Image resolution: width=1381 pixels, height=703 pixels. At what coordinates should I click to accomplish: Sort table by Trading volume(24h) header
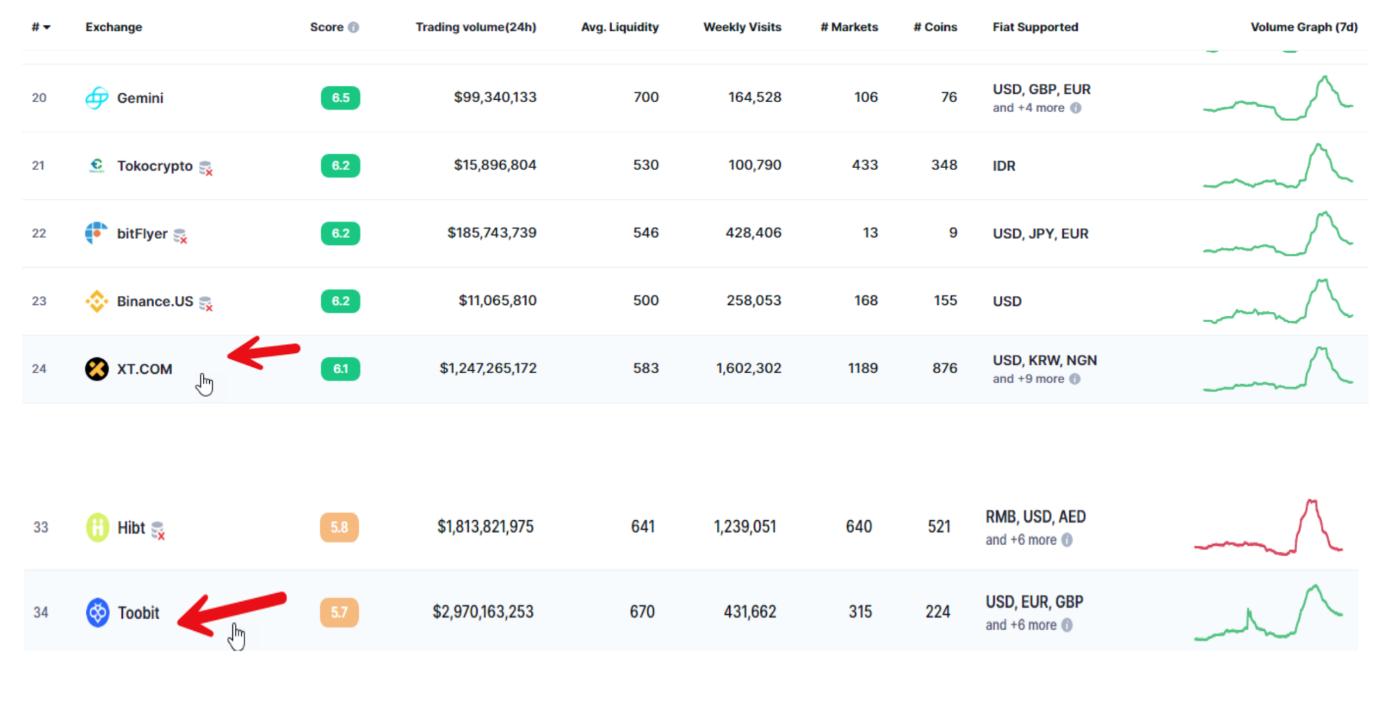(476, 27)
